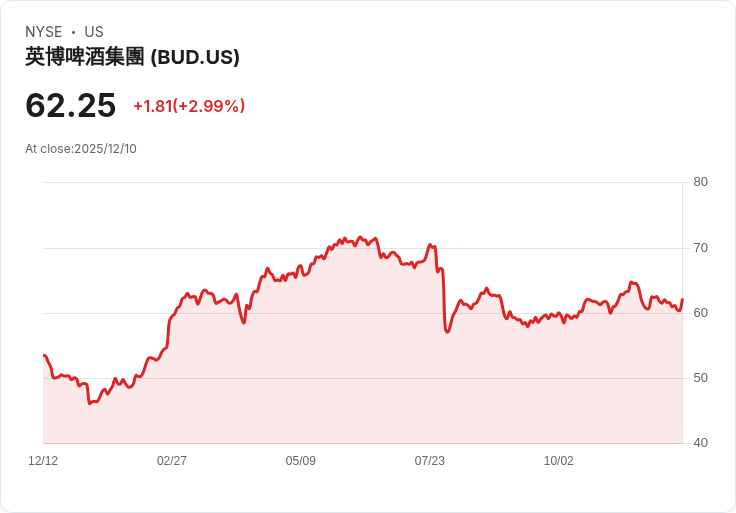This screenshot has width=736, height=513.
Task: Click the 10/02 date axis label
Action: [559, 461]
